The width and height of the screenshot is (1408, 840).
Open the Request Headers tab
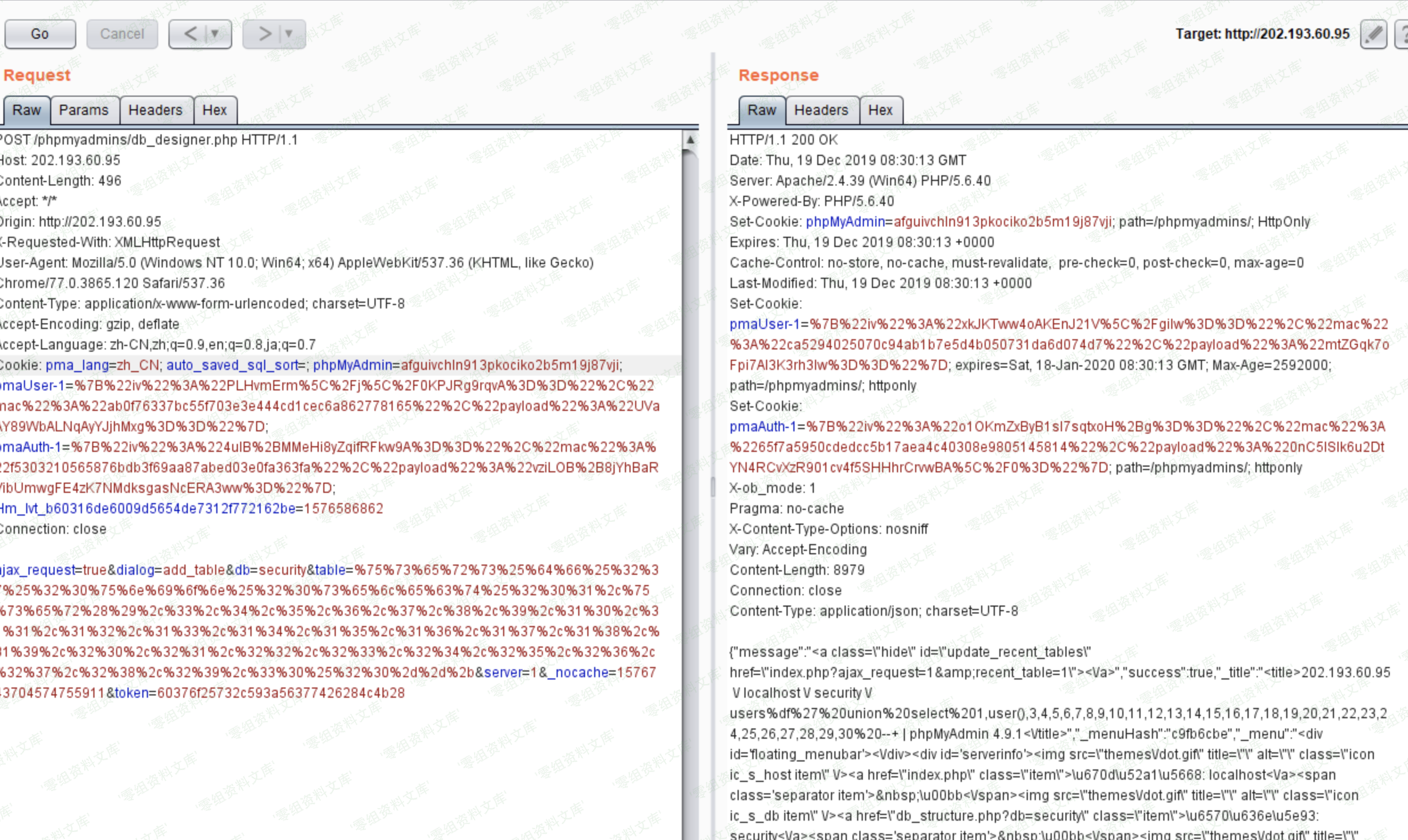click(x=155, y=110)
